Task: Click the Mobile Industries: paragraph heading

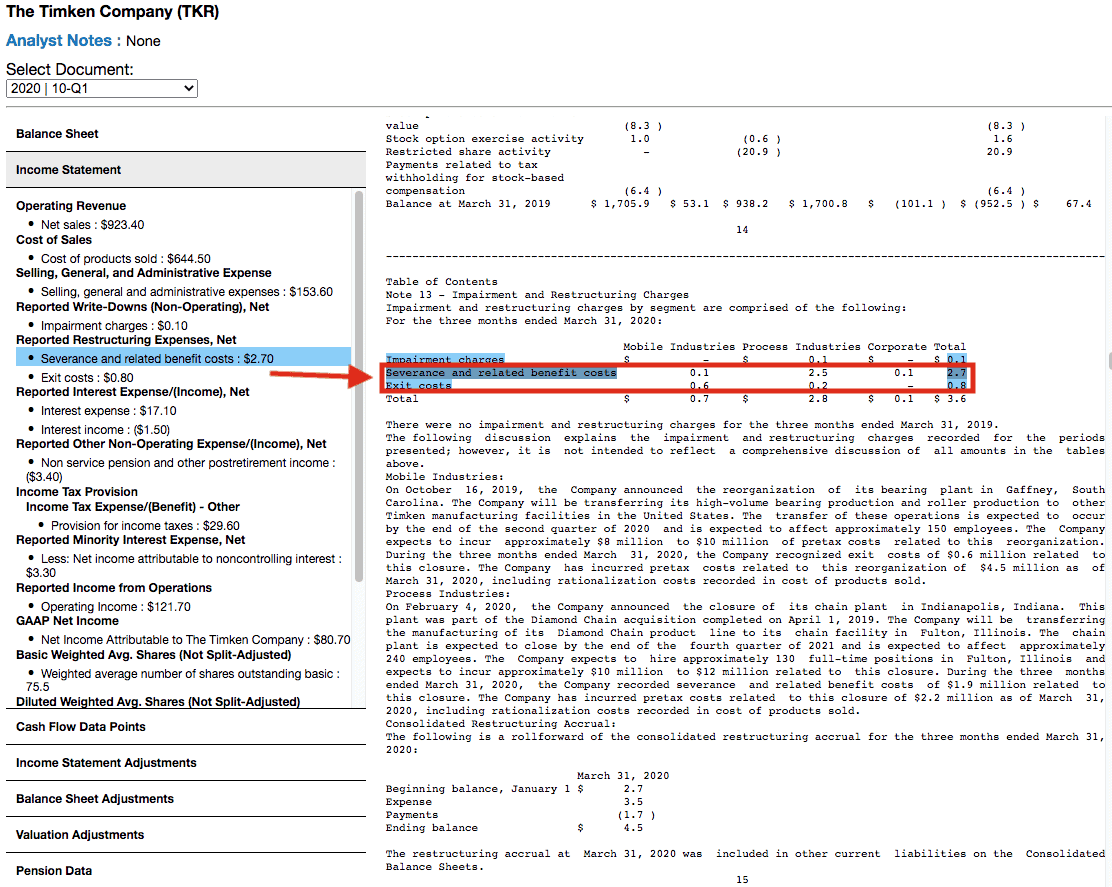Action: [445, 477]
